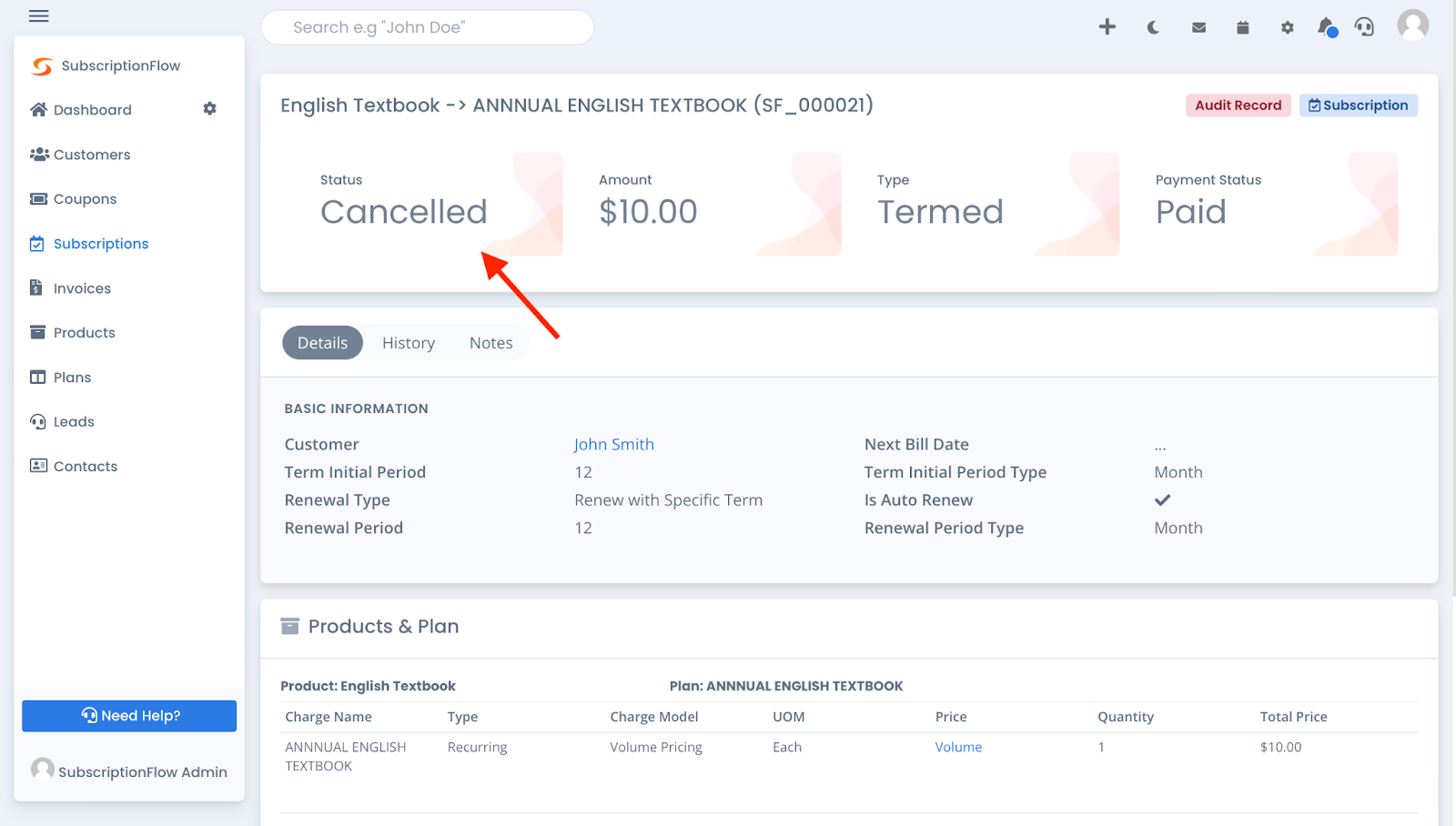Image resolution: width=1456 pixels, height=826 pixels.
Task: Click the Total Price $10.00 cell
Action: 1280,748
